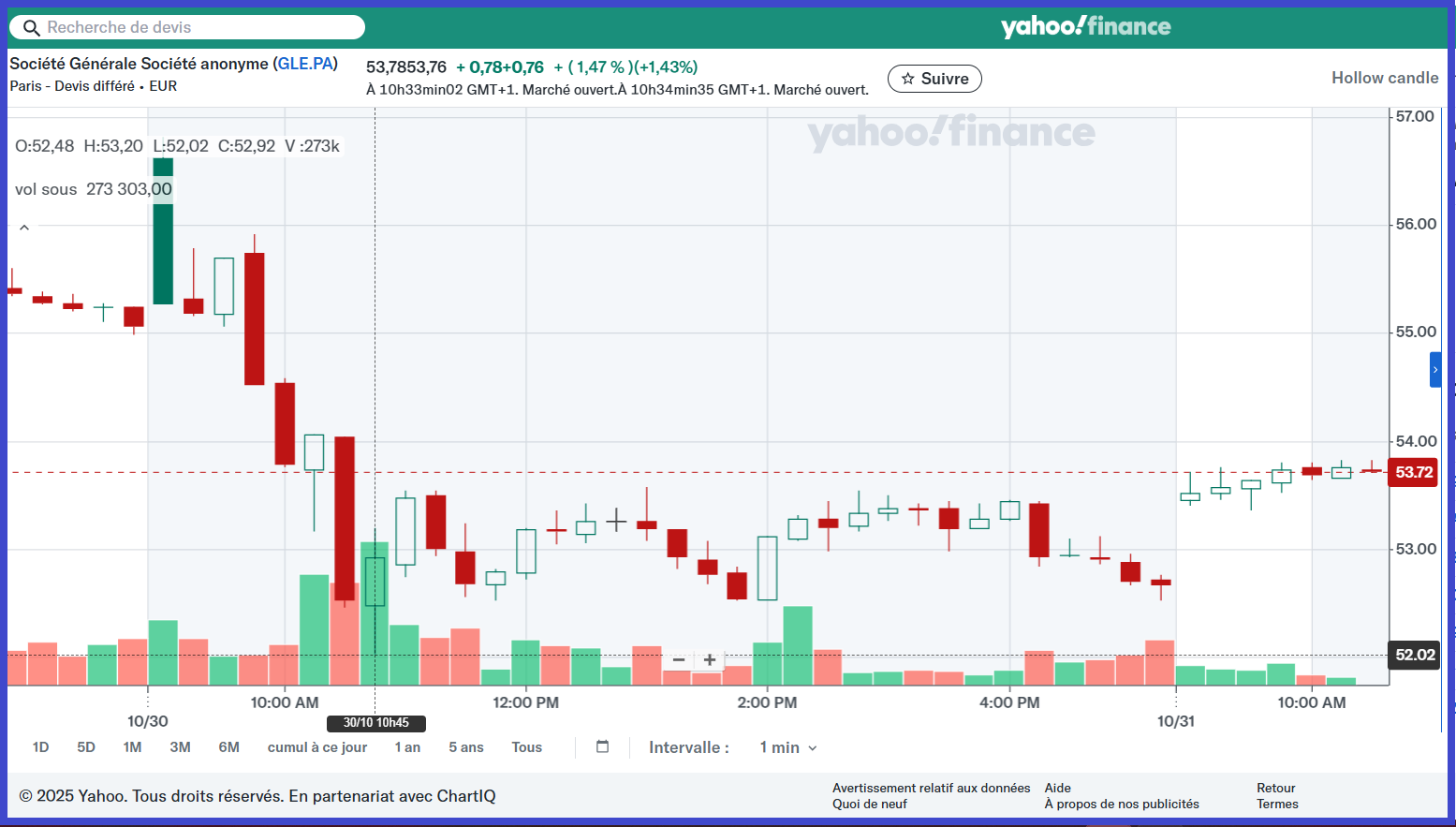Expand the blue right side panel arrow
The height and width of the screenshot is (827, 1456).
point(1434,370)
